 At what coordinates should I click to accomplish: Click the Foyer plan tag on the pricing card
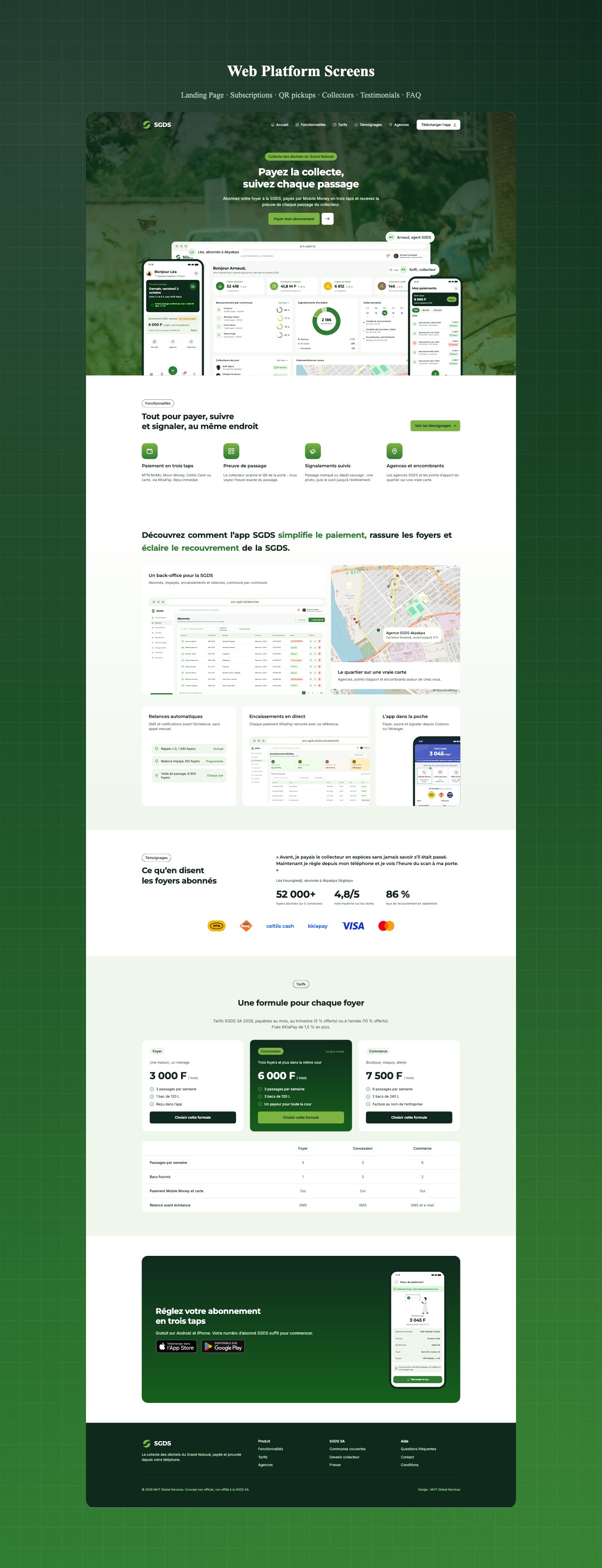(x=157, y=1051)
